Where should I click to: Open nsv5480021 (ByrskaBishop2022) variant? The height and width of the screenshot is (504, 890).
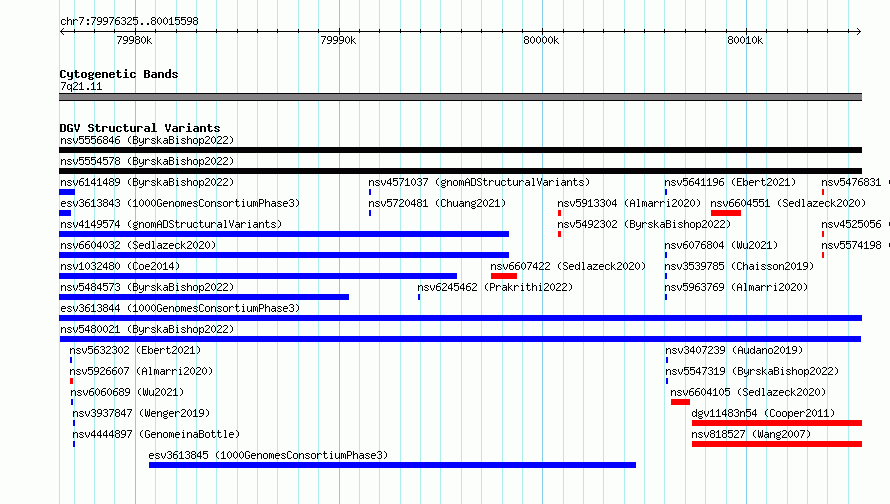point(147,329)
